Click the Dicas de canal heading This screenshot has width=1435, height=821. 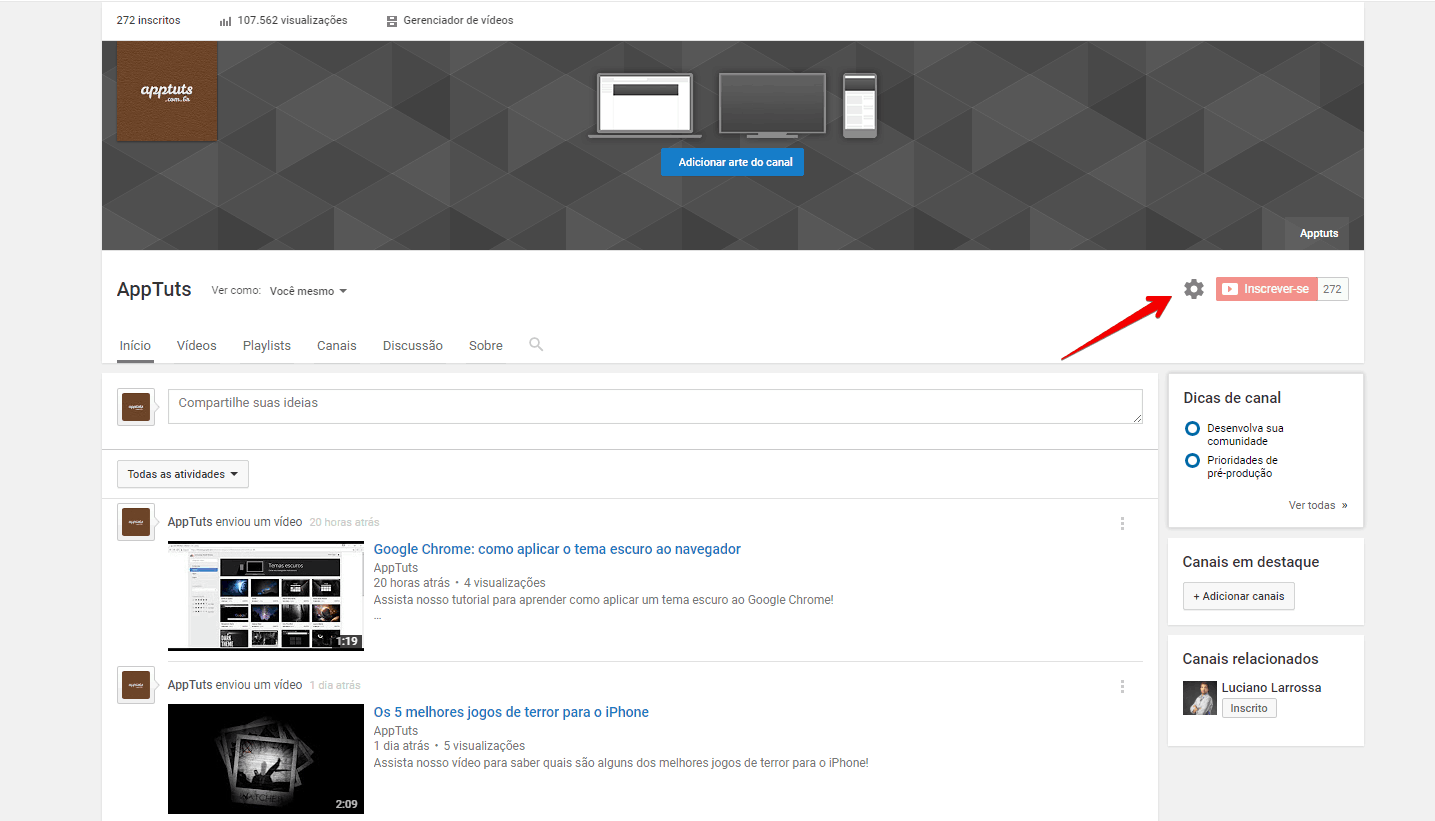1232,397
